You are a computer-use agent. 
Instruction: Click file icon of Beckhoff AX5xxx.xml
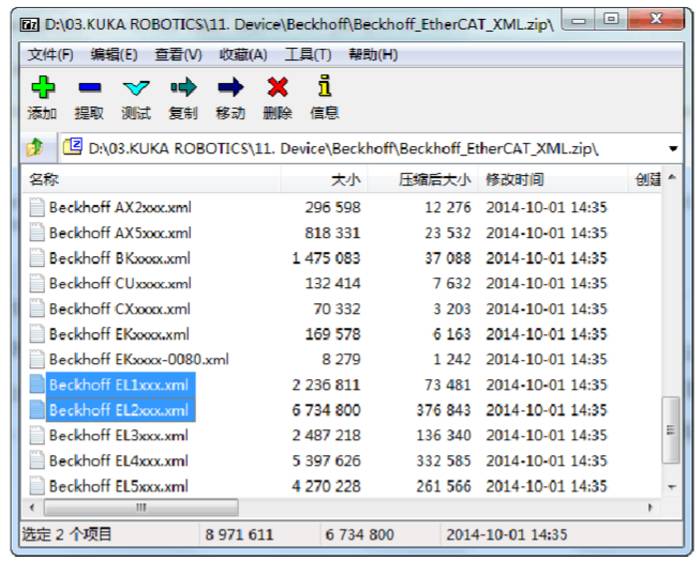coord(37,232)
